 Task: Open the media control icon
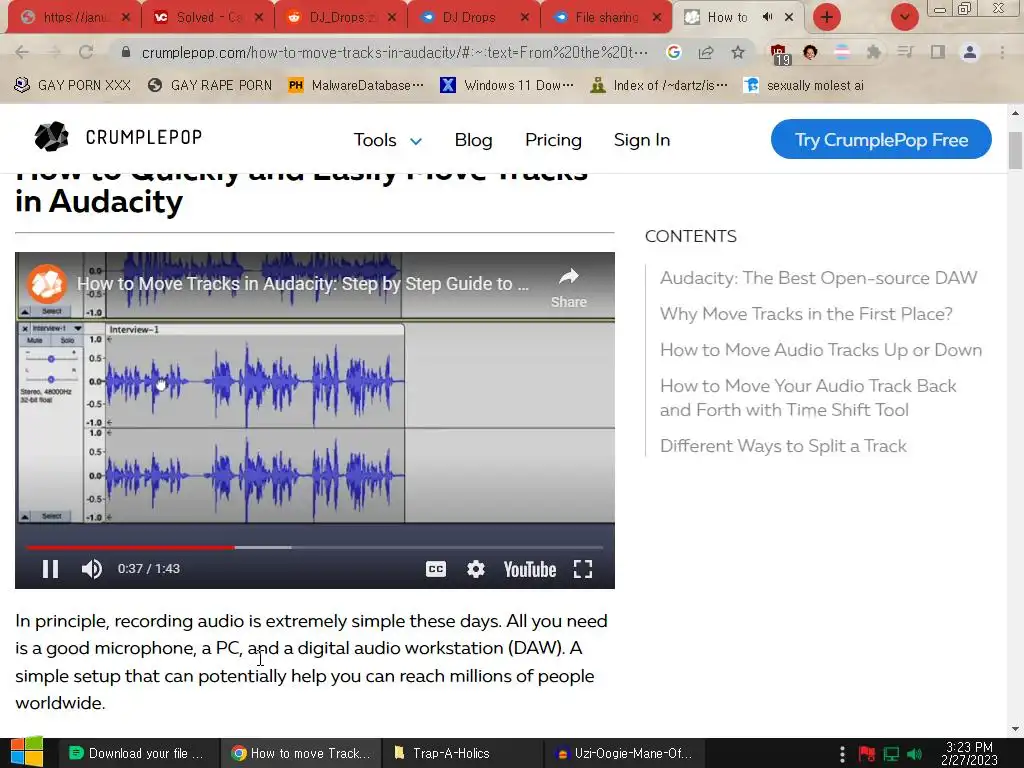906,52
